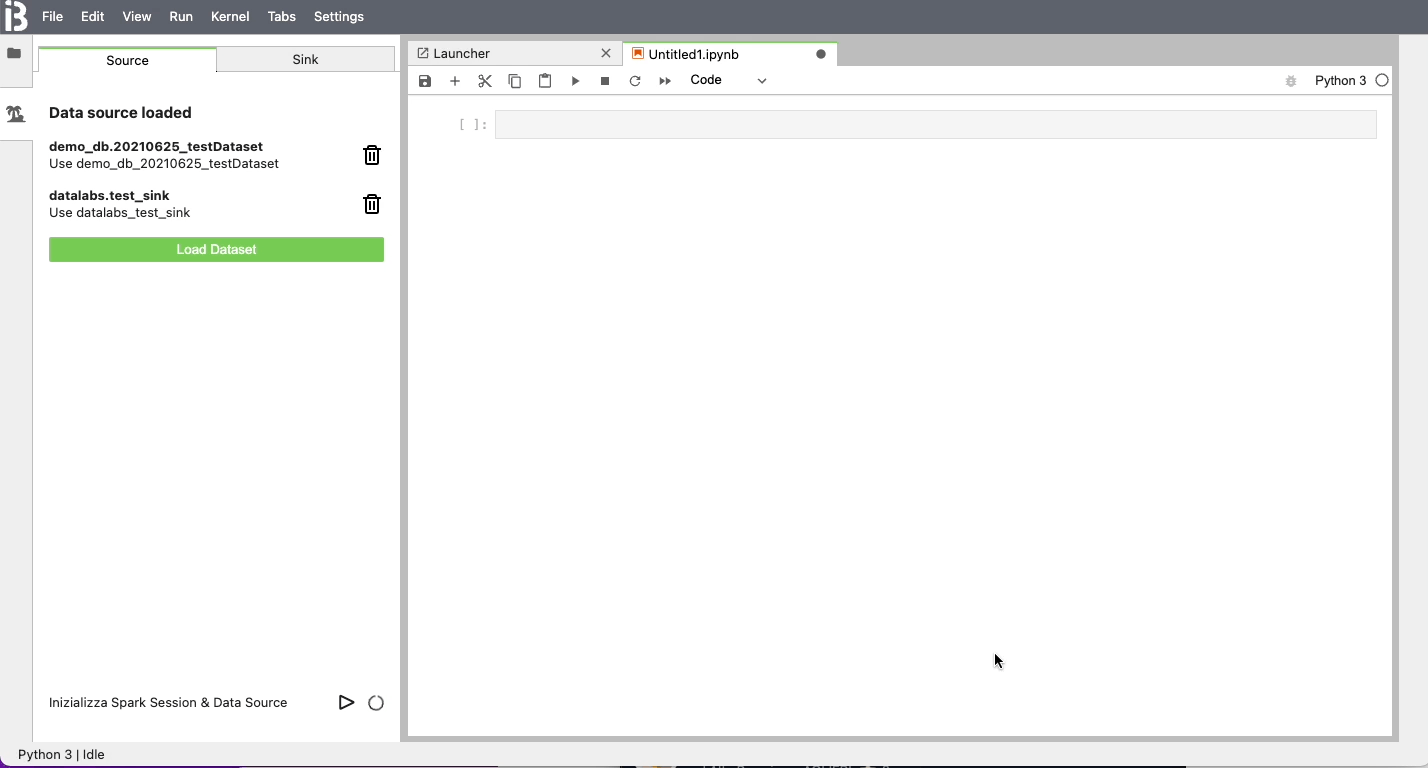Remove the datalabs.test_sink entry
Image resolution: width=1428 pixels, height=768 pixels.
click(x=372, y=204)
